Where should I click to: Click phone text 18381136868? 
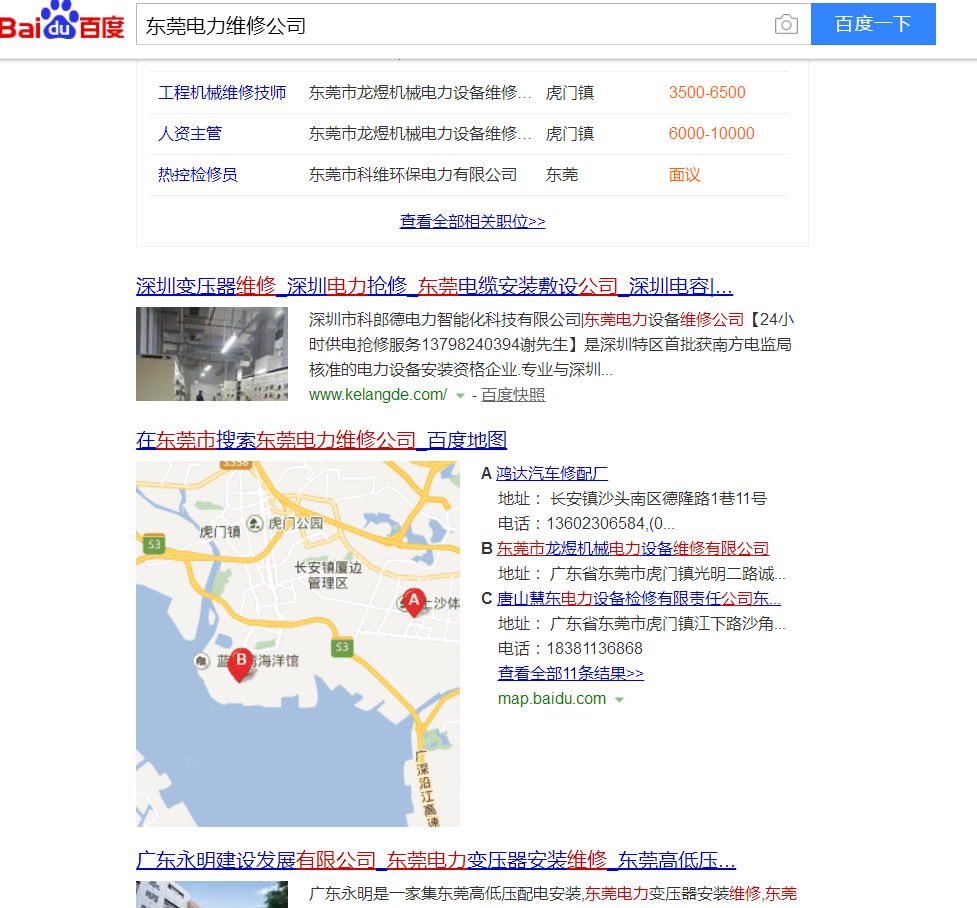[594, 649]
